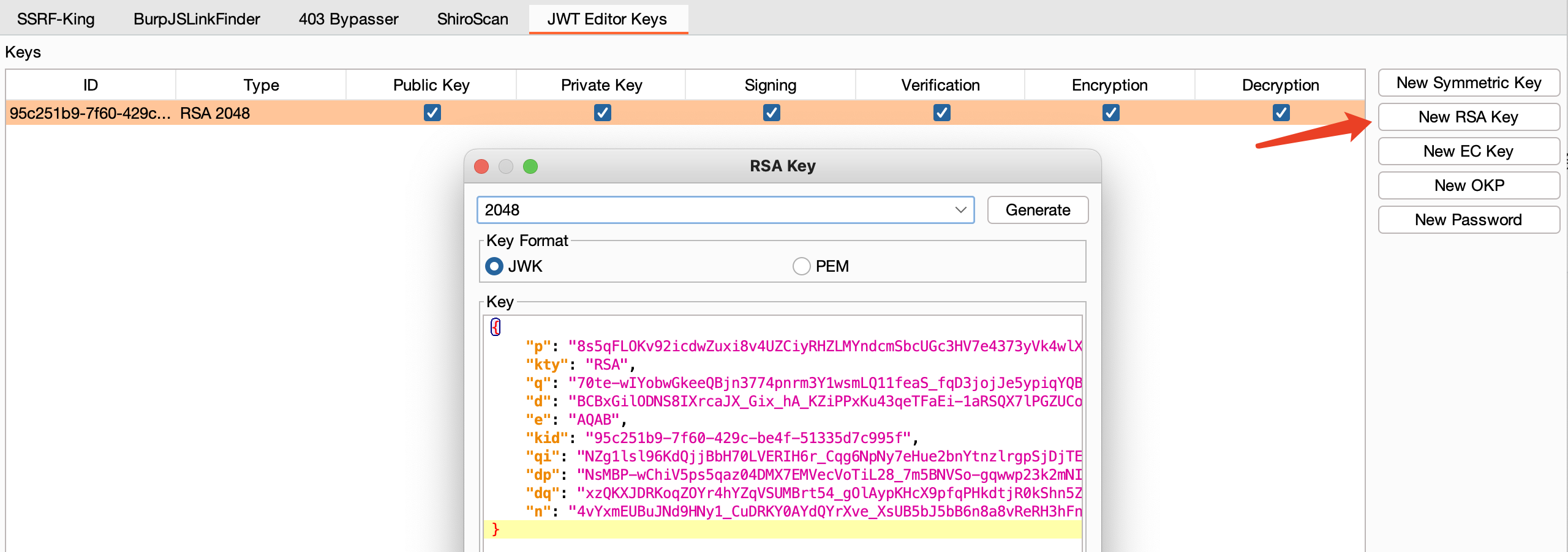This screenshot has width=1568, height=552.
Task: Toggle the Verification checkbox
Action: [x=941, y=113]
